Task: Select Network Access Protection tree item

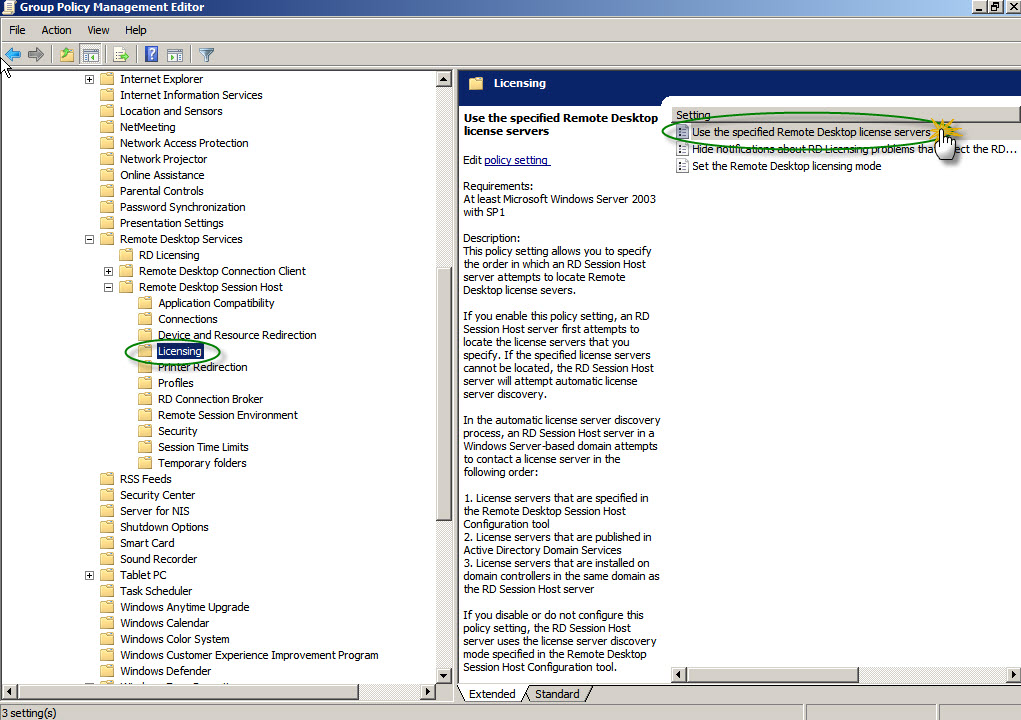Action: [184, 143]
